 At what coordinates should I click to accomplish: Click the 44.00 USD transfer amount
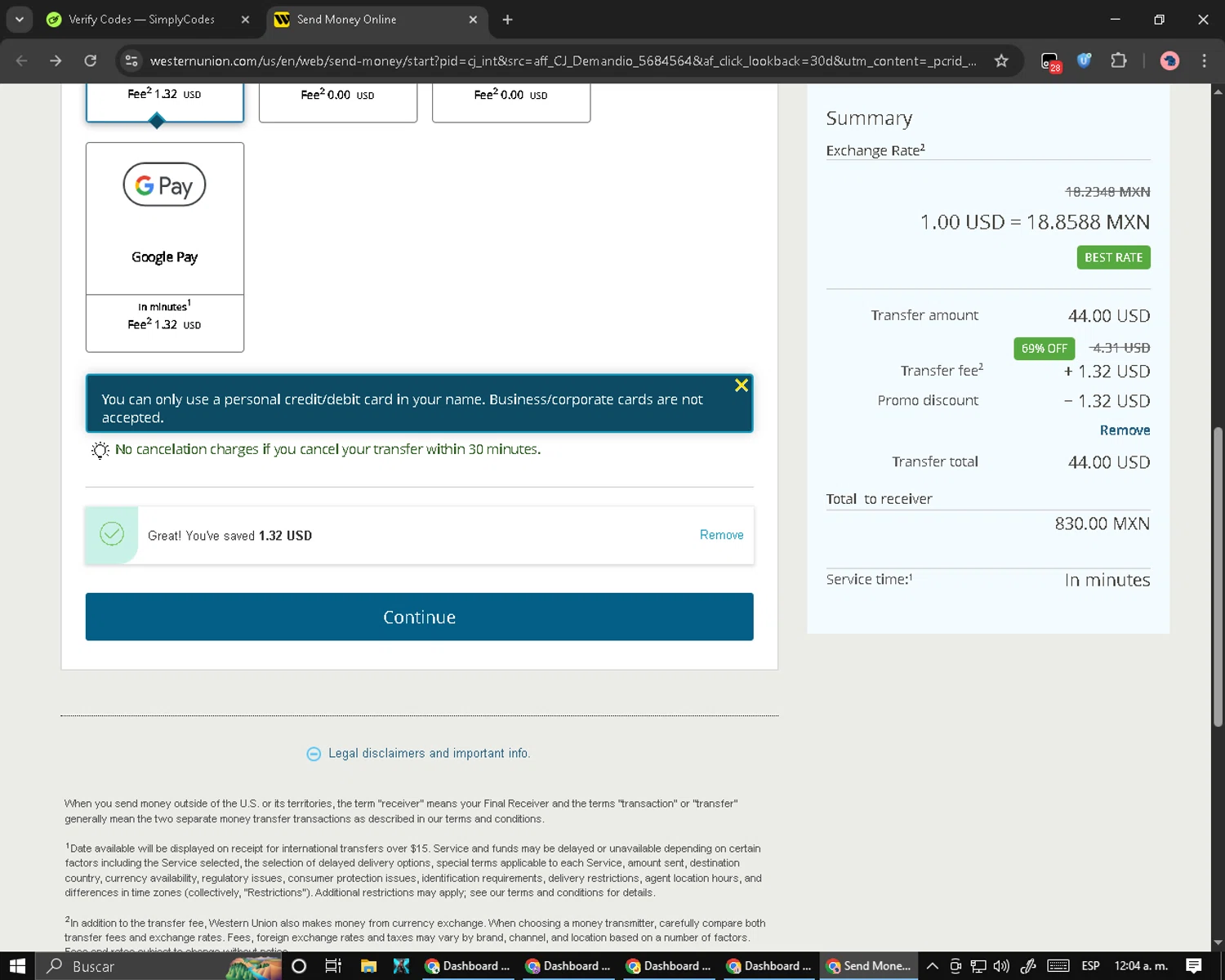(1109, 316)
